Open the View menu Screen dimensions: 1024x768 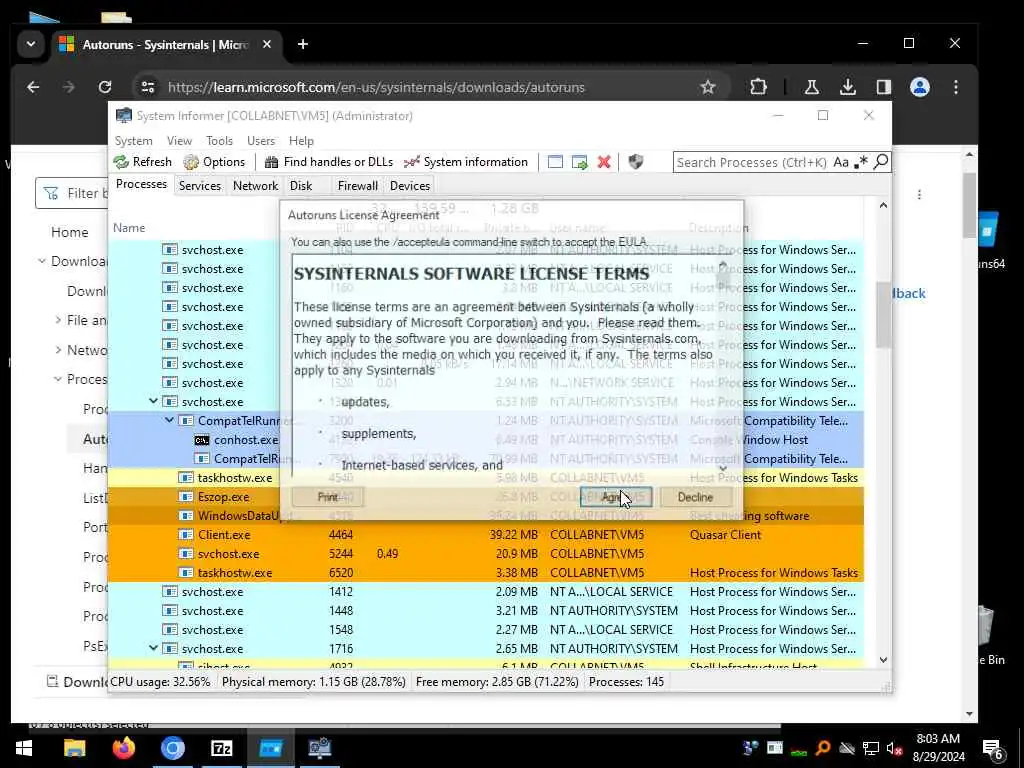(x=179, y=141)
